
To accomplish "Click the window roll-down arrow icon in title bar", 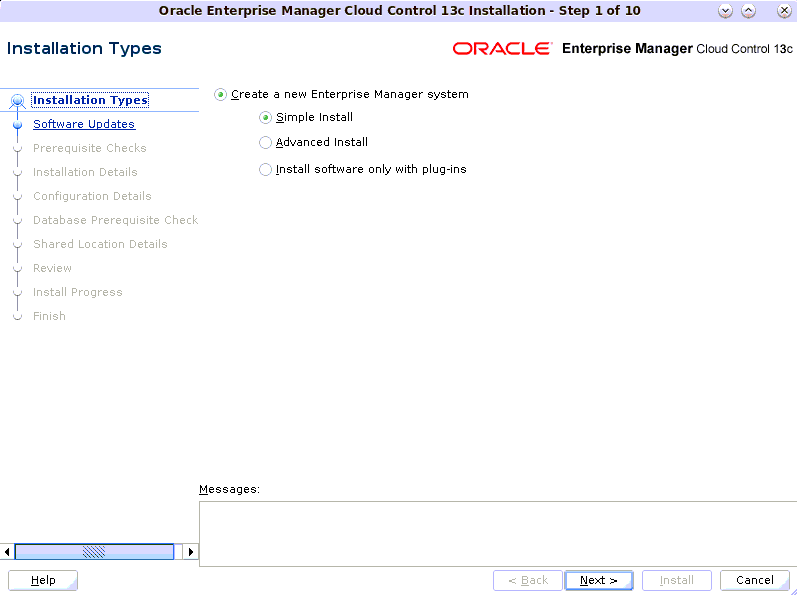I will 725,11.
